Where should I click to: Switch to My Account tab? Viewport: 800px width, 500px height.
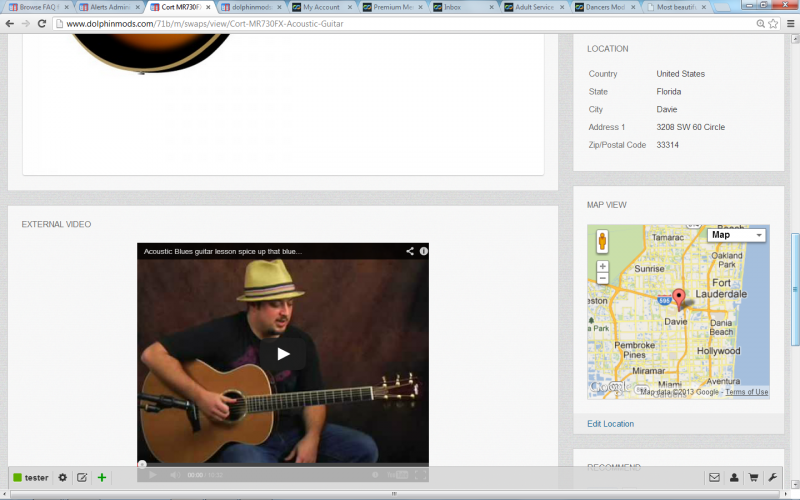coord(321,7)
